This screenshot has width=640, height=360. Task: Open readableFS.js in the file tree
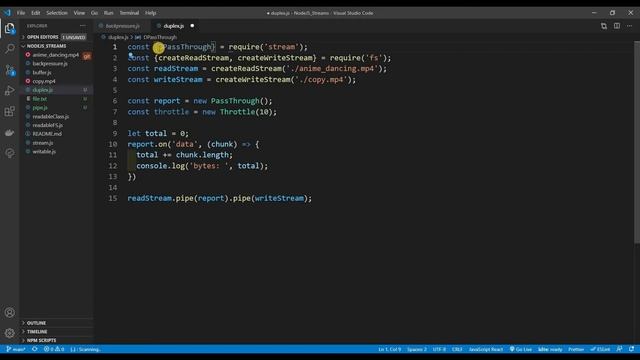click(48, 125)
